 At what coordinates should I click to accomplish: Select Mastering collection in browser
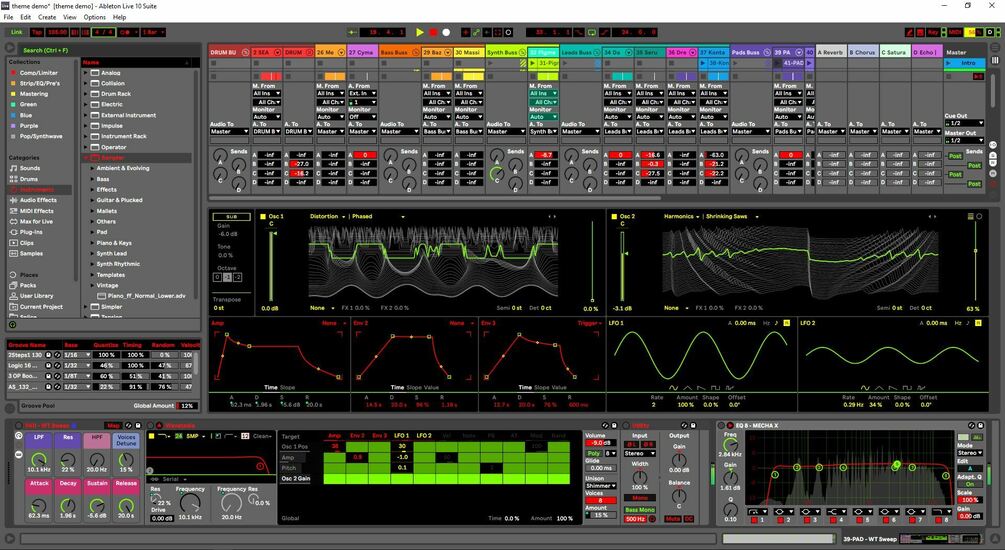click(x=33, y=94)
